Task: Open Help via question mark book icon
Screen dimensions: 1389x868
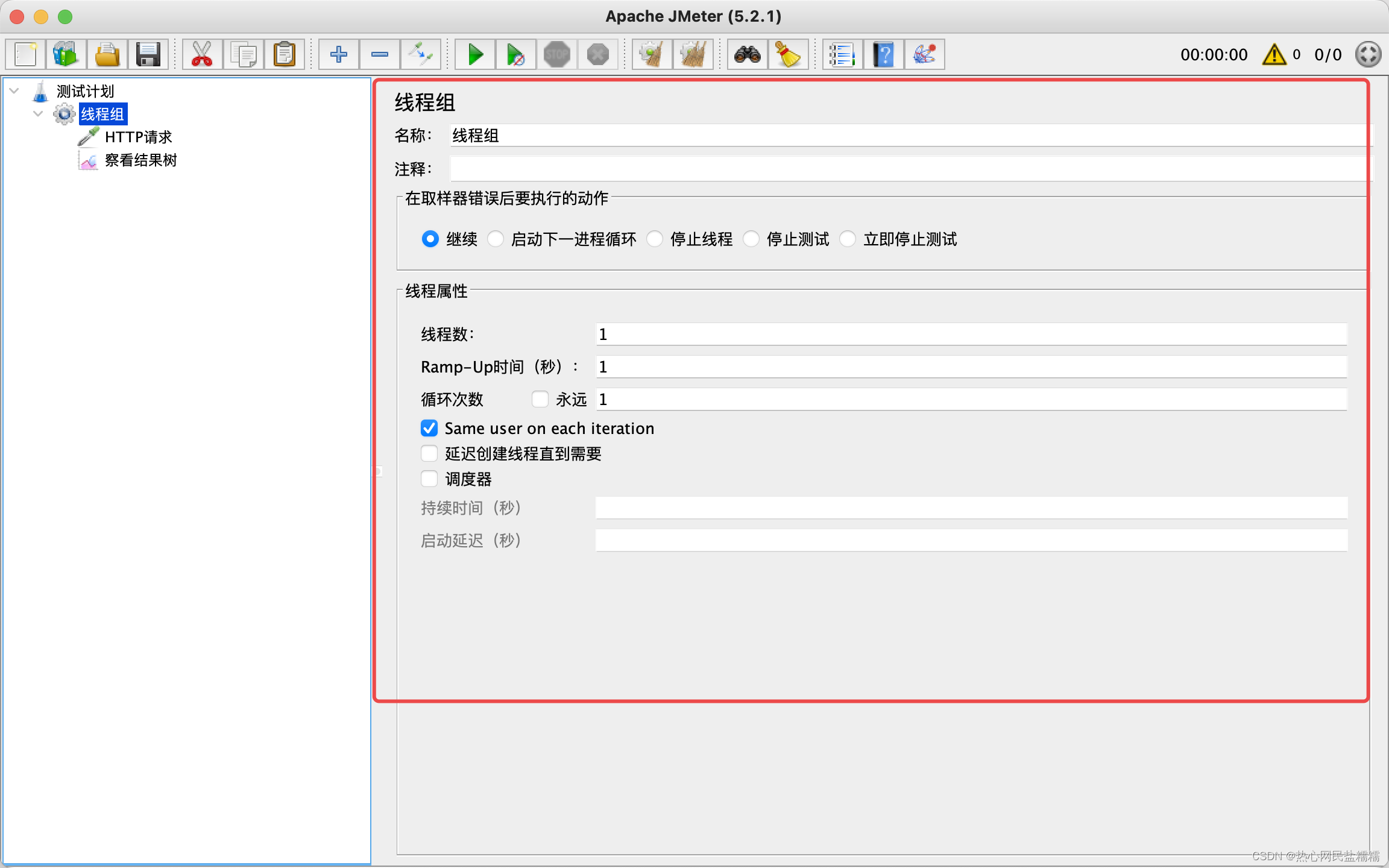Action: [884, 54]
